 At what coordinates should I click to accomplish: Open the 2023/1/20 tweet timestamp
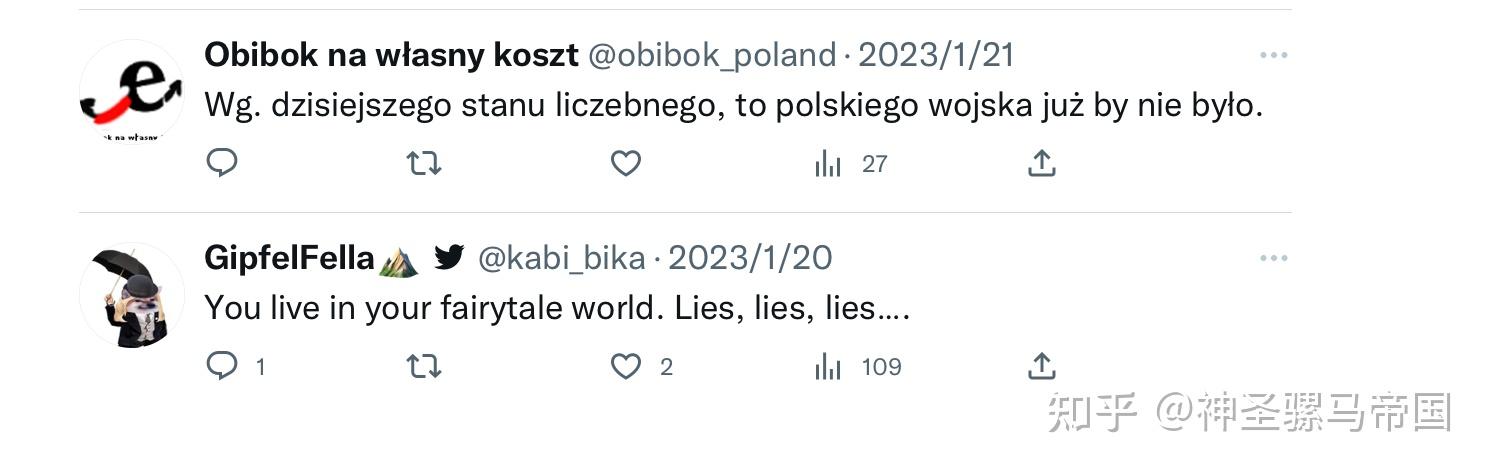750,259
